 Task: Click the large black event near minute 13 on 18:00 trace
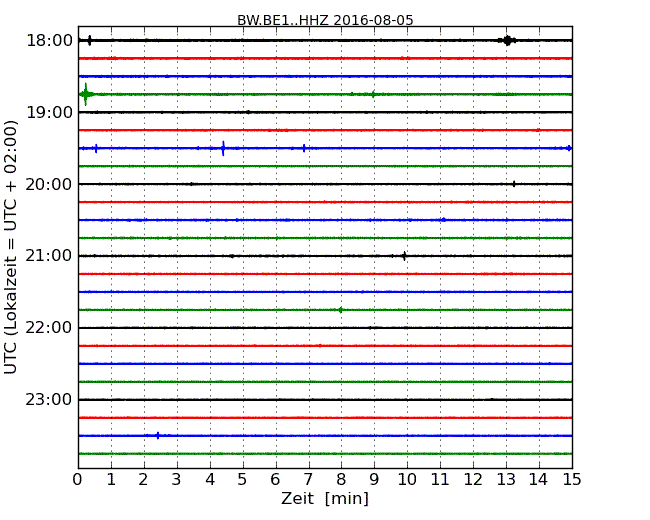pos(507,40)
